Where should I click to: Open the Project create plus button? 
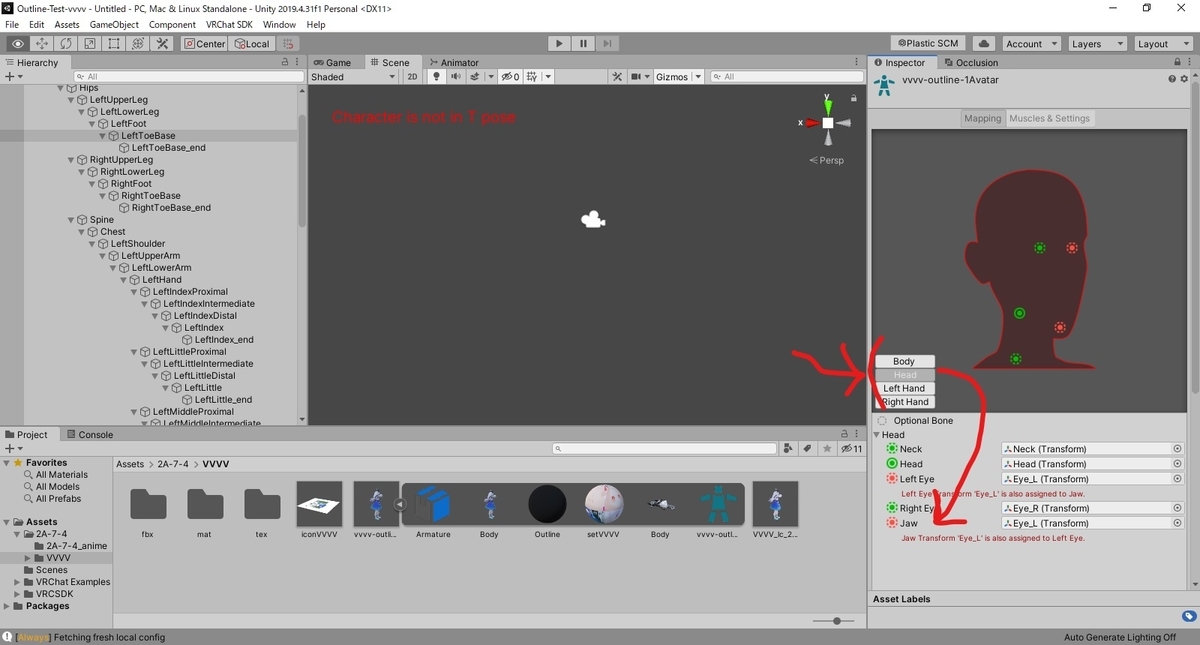tap(13, 449)
